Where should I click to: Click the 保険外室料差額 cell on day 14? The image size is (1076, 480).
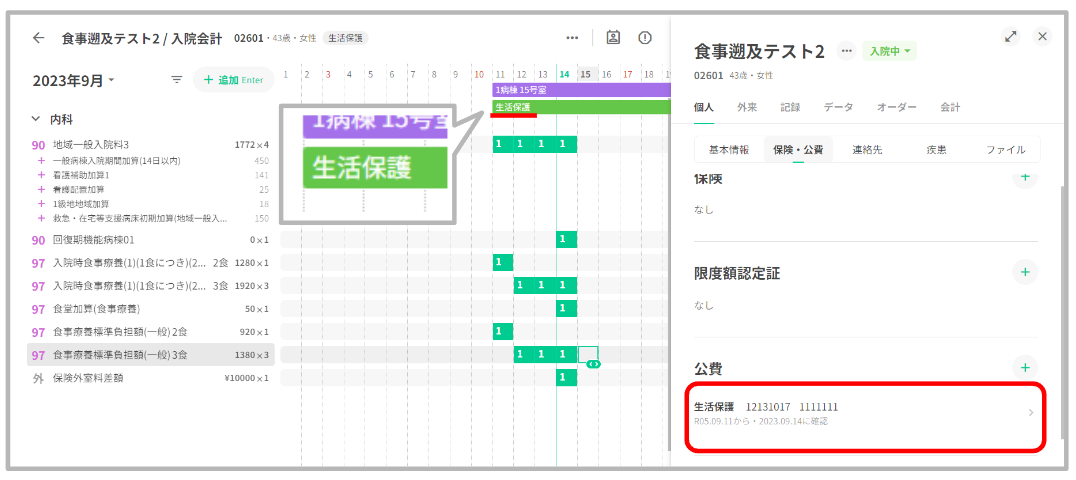click(566, 377)
